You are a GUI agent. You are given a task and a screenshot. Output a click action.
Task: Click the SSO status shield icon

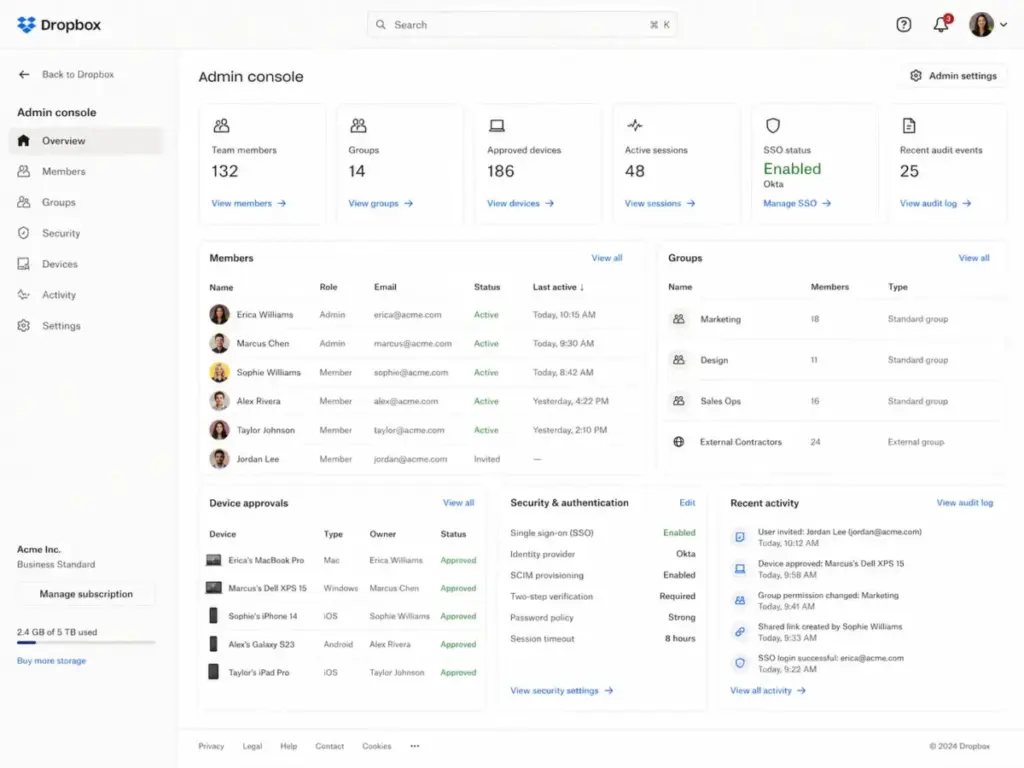tap(773, 125)
